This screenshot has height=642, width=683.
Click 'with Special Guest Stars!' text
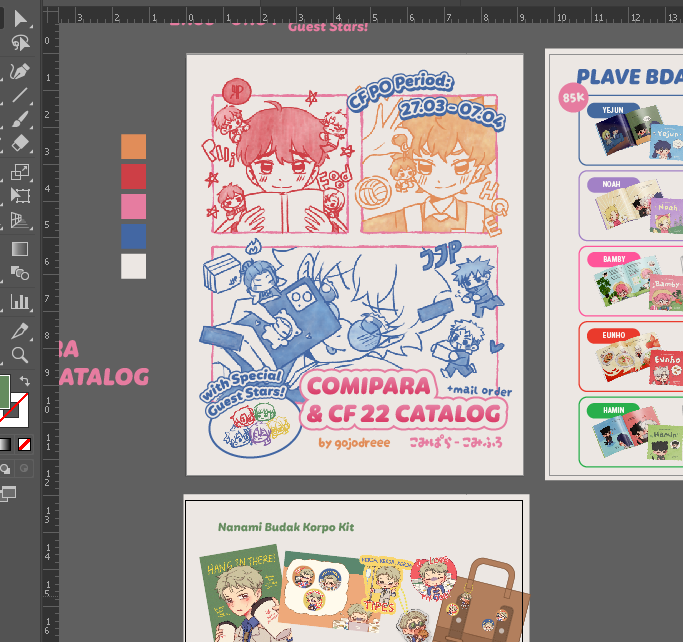(244, 393)
